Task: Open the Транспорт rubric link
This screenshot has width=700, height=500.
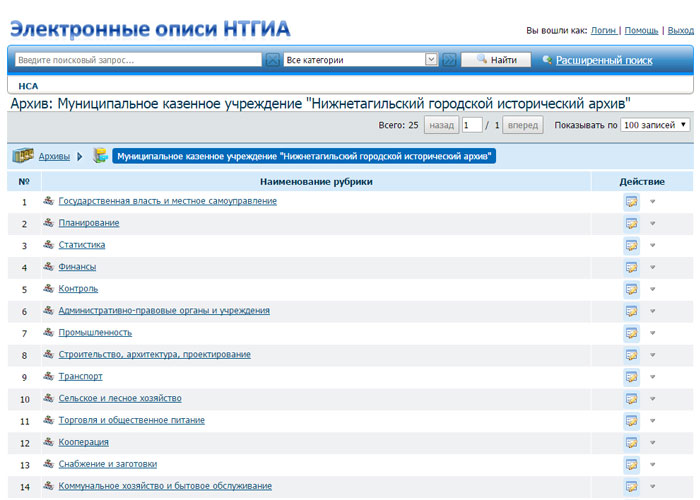Action: tap(80, 376)
